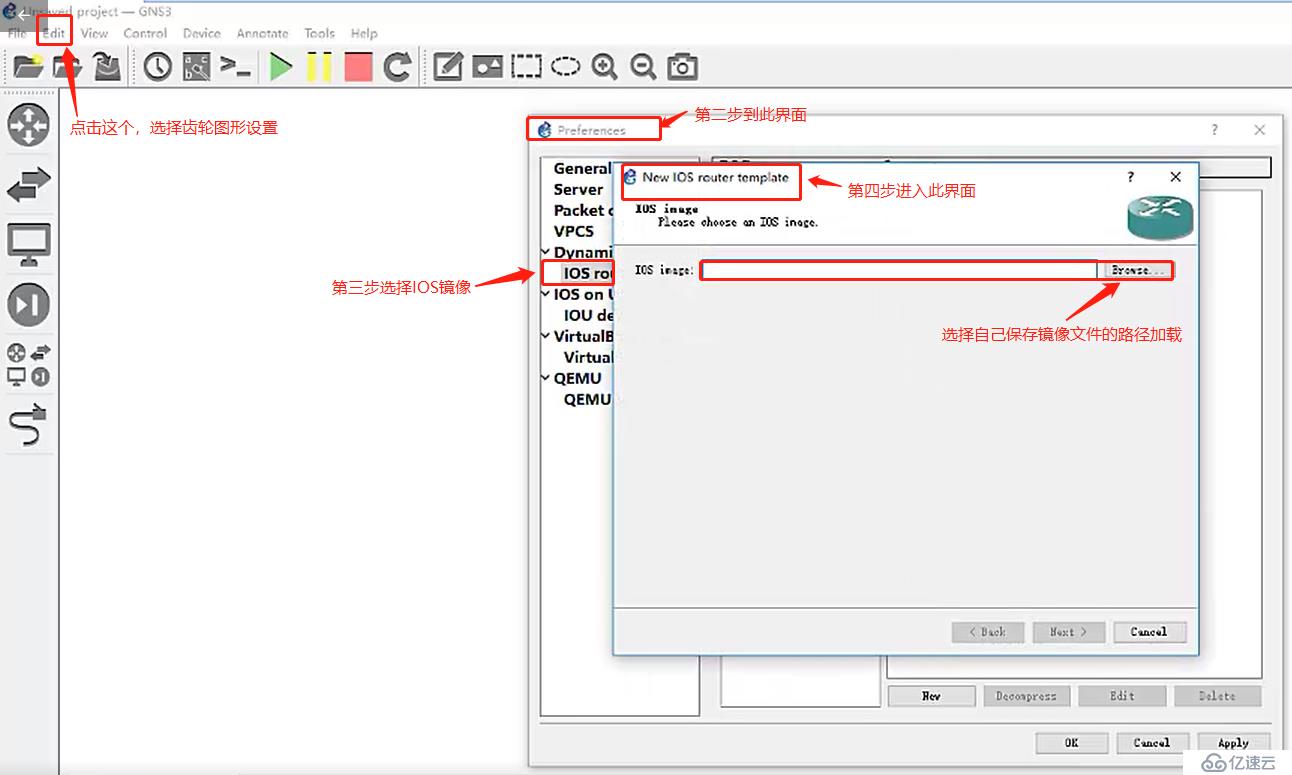Collapse the Dynamips tree node

(x=546, y=252)
